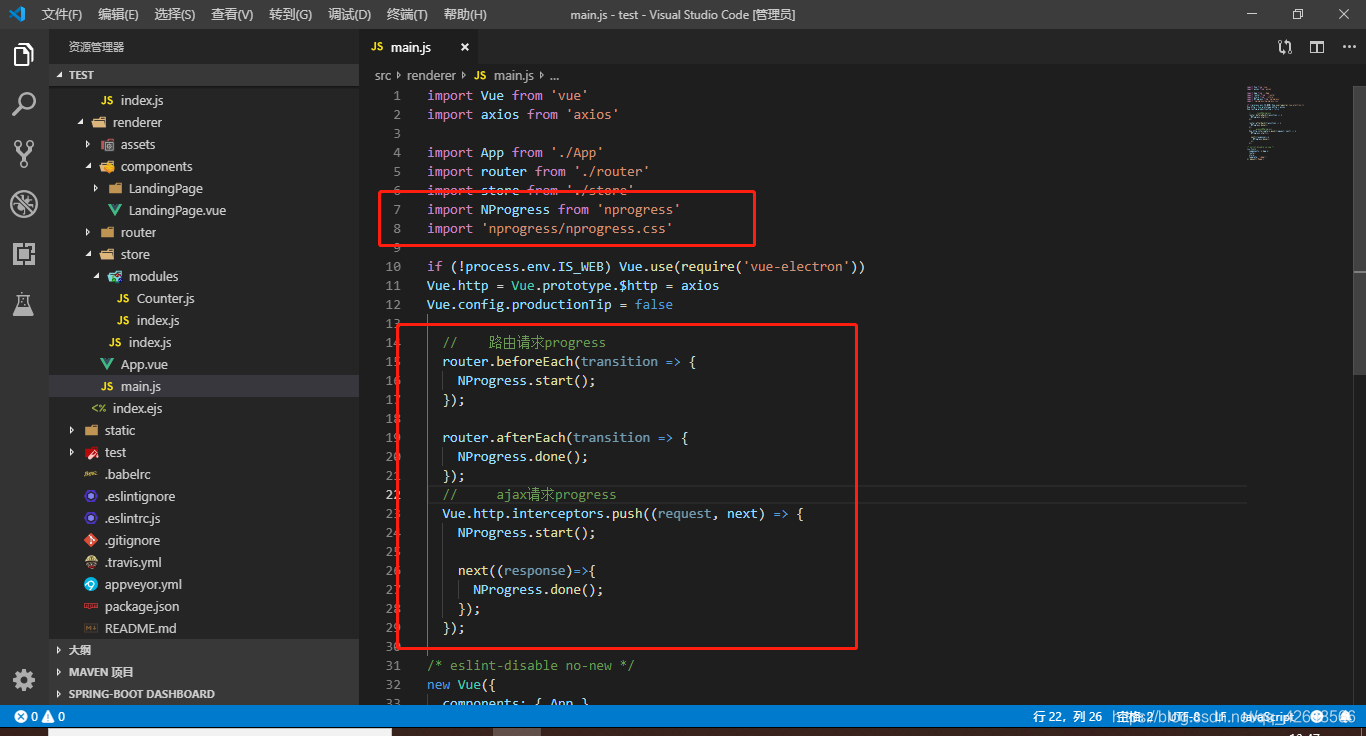
Task: Expand the MAVEN 项目 section
Action: pyautogui.click(x=204, y=672)
